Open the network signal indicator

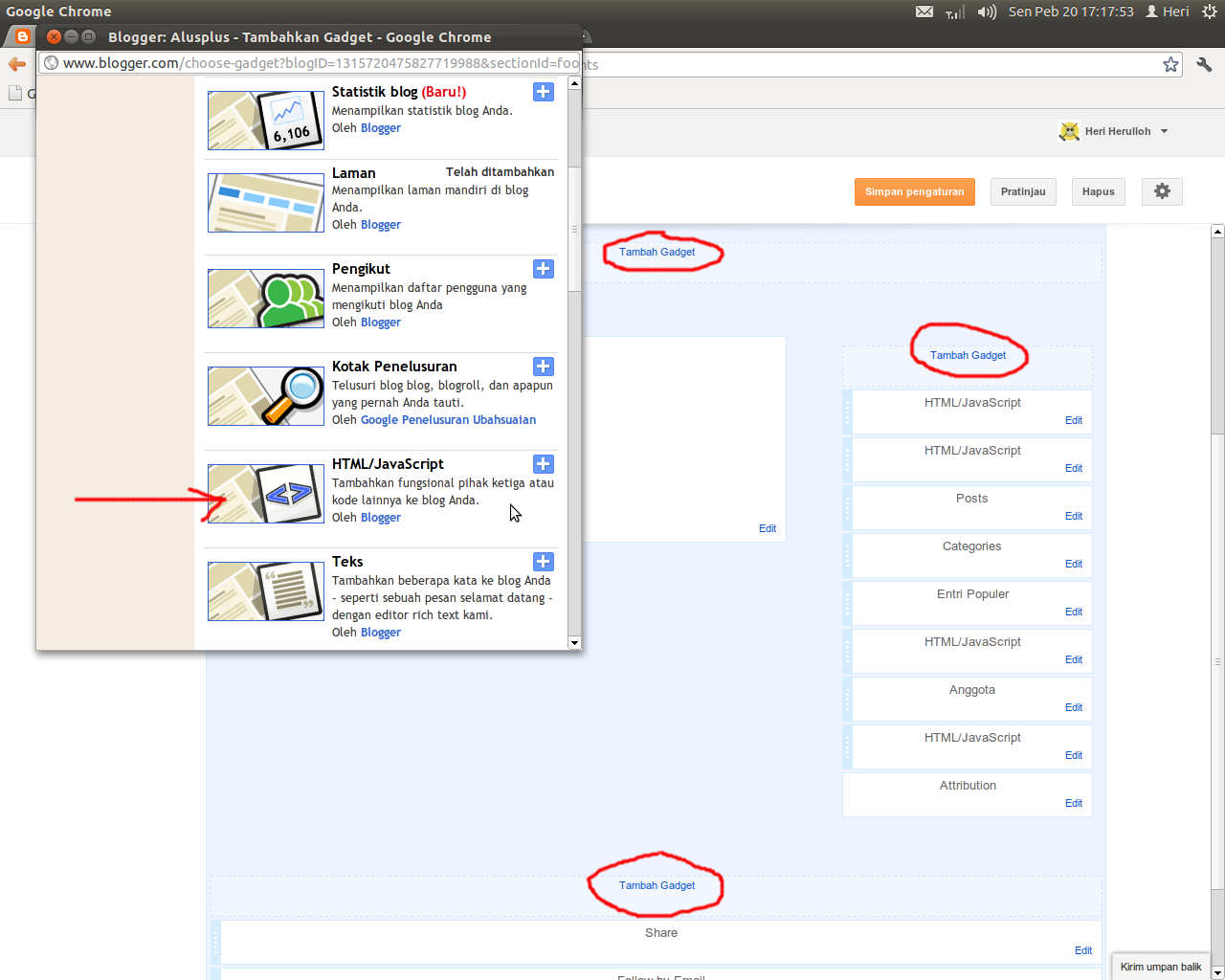tap(955, 11)
